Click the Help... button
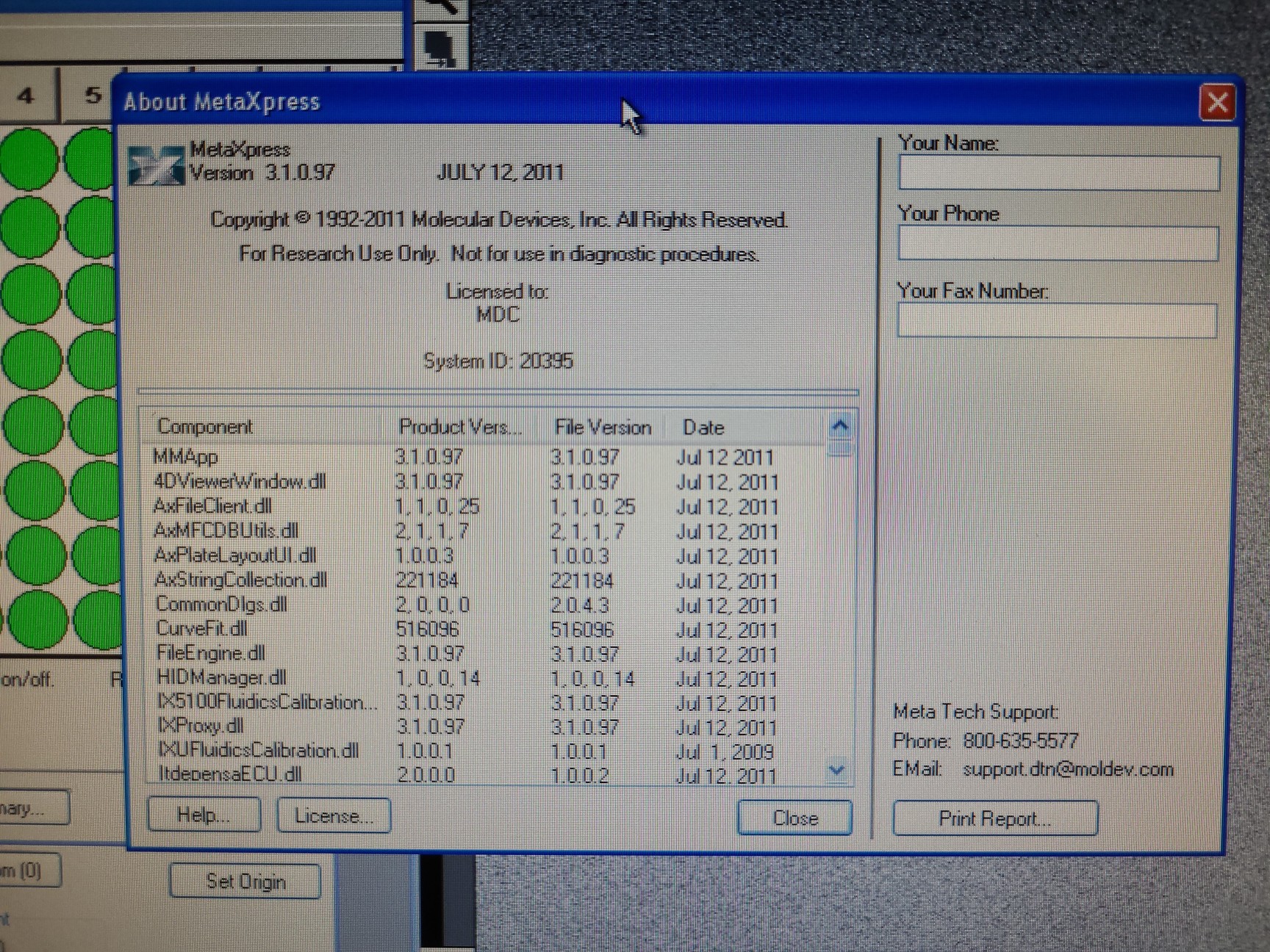The width and height of the screenshot is (1270, 952). coord(204,815)
